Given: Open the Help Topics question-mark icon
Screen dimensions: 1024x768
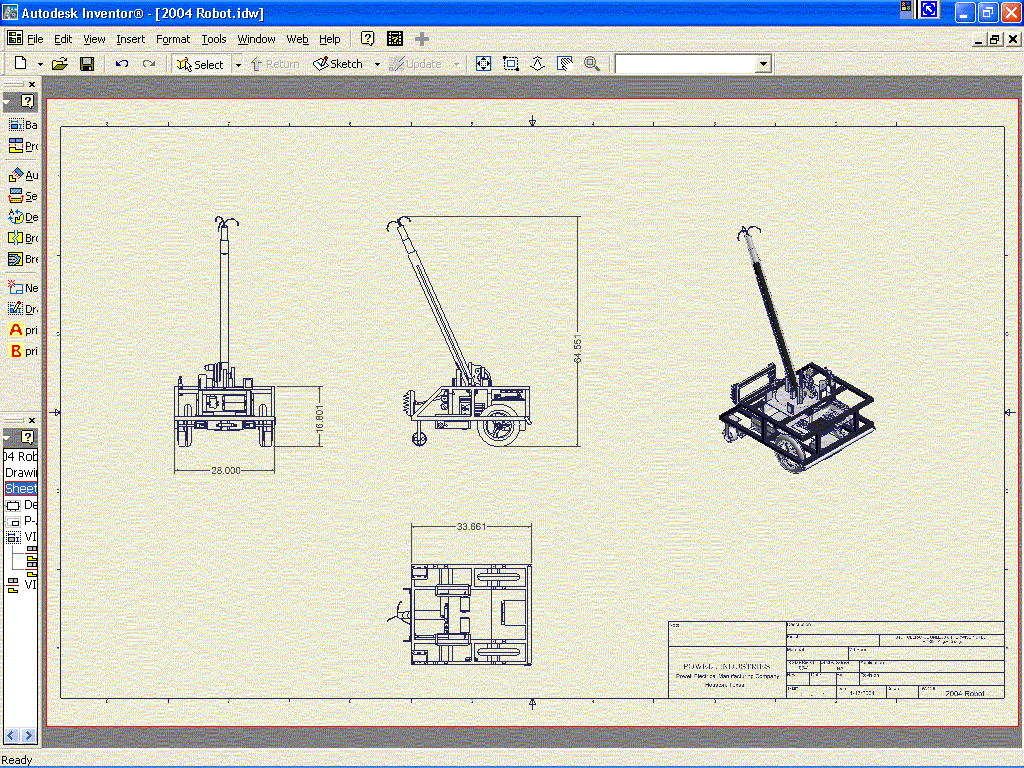Looking at the screenshot, I should point(368,39).
